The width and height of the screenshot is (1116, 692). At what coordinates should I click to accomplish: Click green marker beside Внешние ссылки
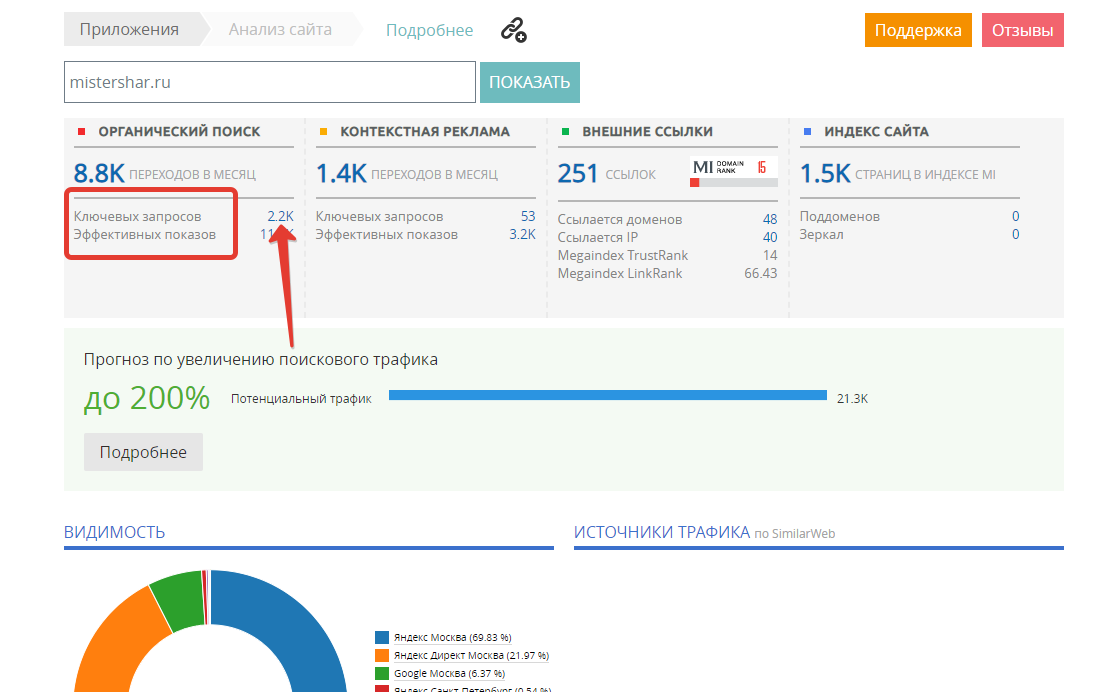565,132
